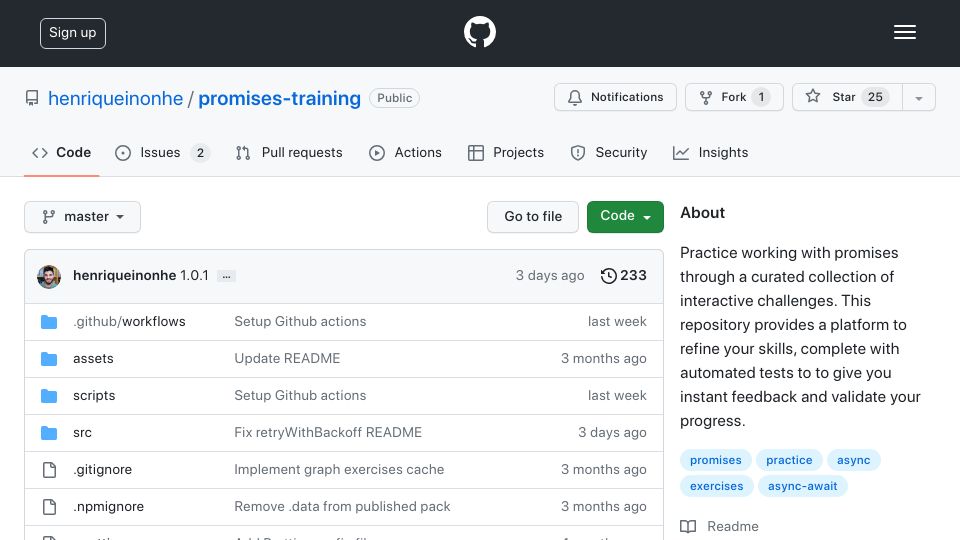Switch to the Code tab
960x540 pixels.
tap(61, 152)
